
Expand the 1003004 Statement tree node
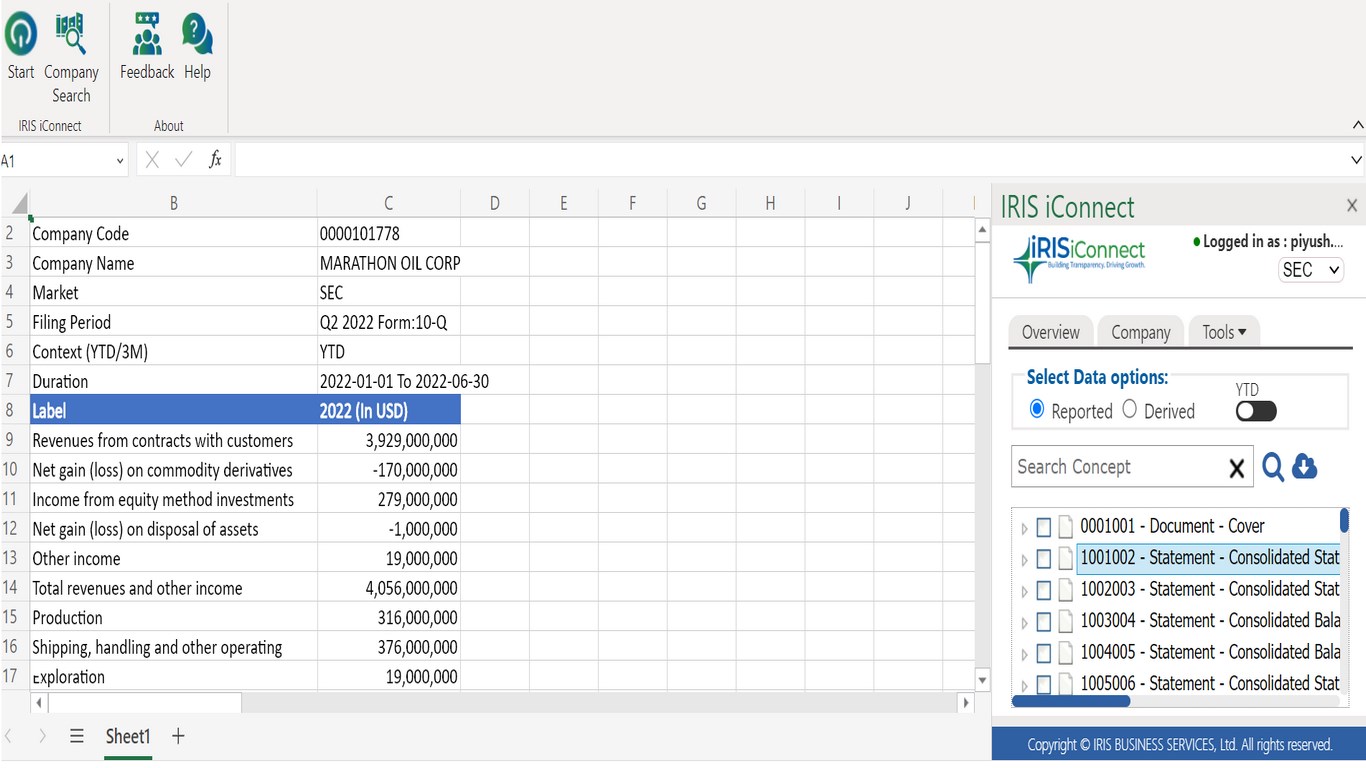point(1024,623)
